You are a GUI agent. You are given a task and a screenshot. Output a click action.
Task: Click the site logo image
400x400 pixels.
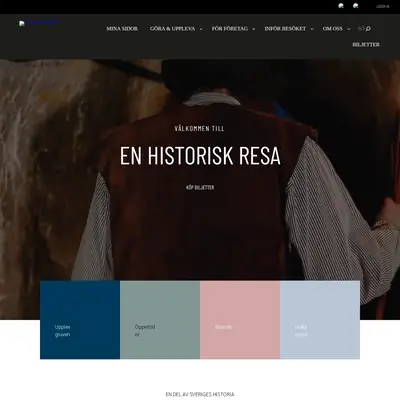[39, 23]
